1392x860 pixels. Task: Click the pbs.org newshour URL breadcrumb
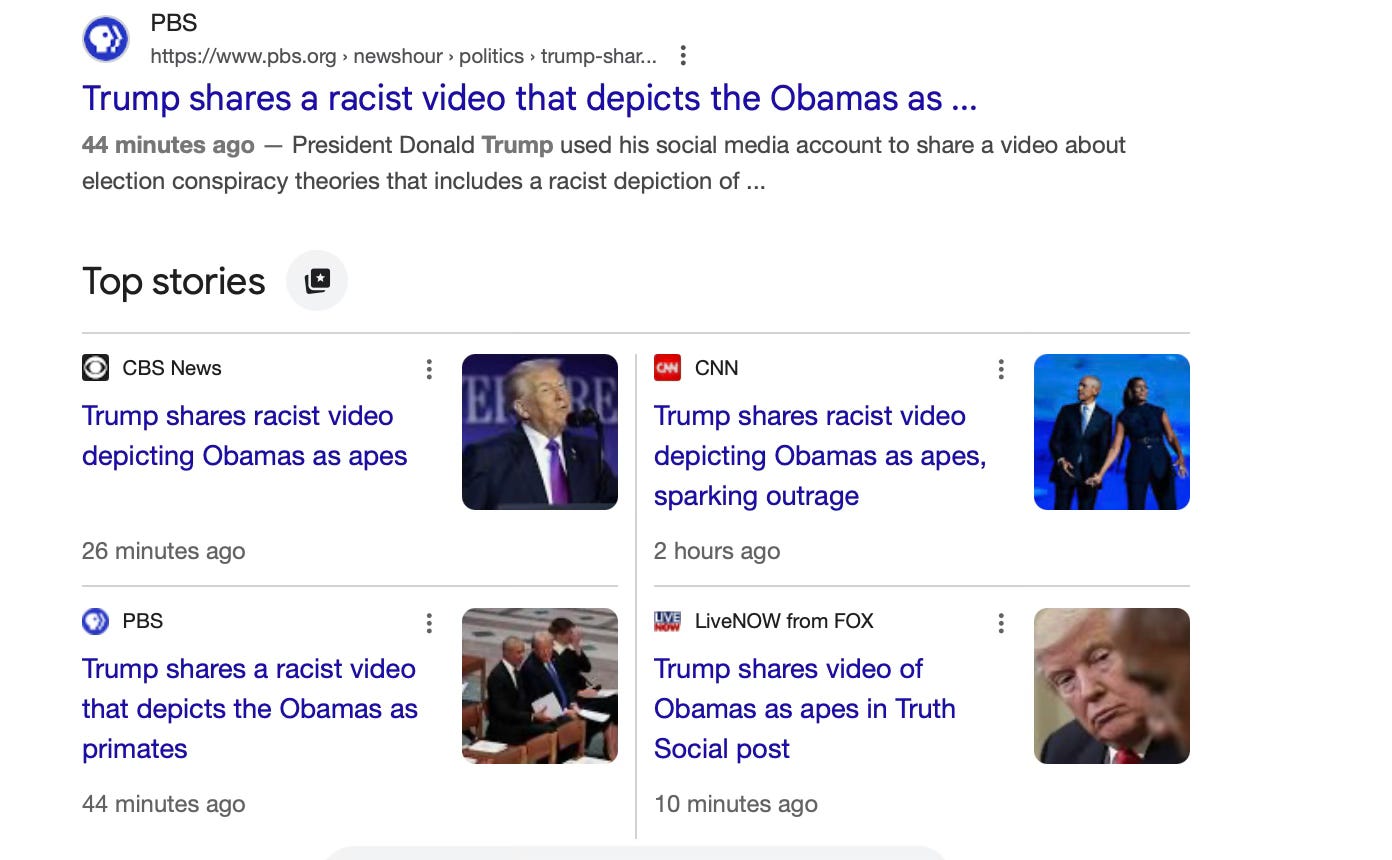[404, 56]
